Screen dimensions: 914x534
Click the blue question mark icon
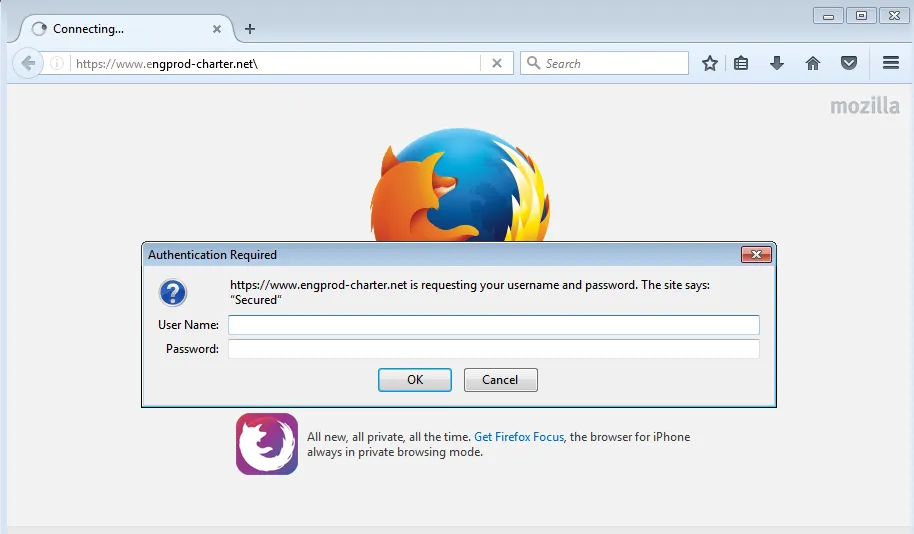click(173, 293)
